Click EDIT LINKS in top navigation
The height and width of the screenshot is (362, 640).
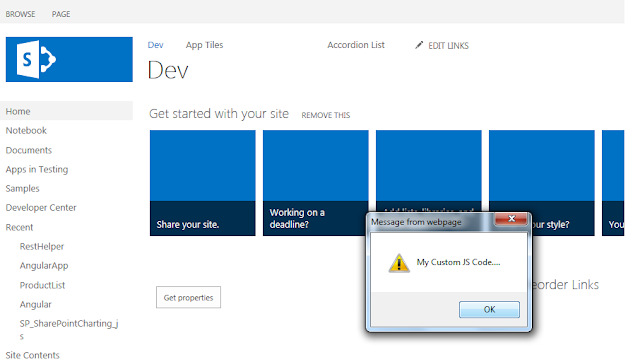click(x=448, y=46)
